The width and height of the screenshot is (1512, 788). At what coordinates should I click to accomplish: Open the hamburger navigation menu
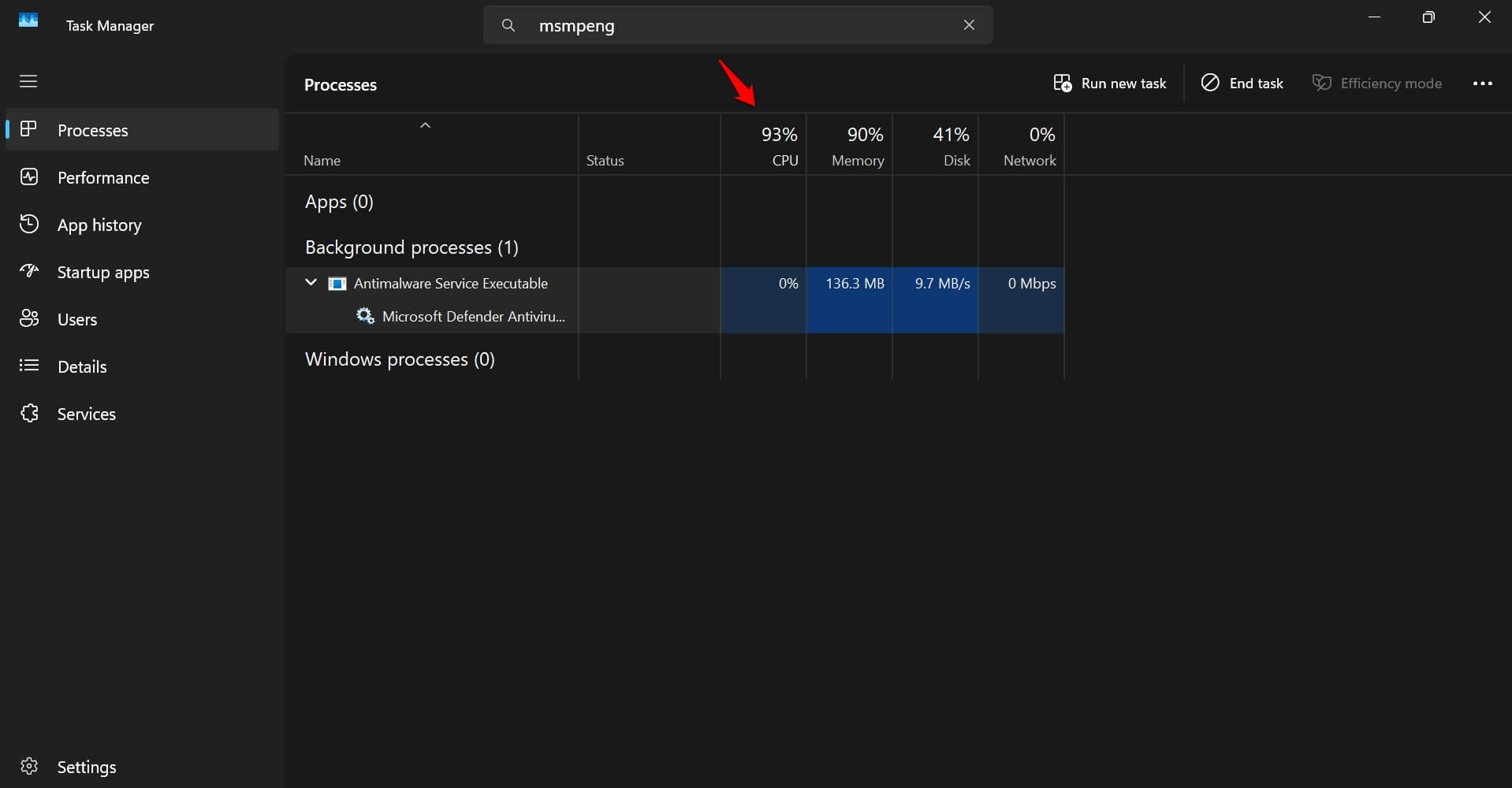point(28,81)
